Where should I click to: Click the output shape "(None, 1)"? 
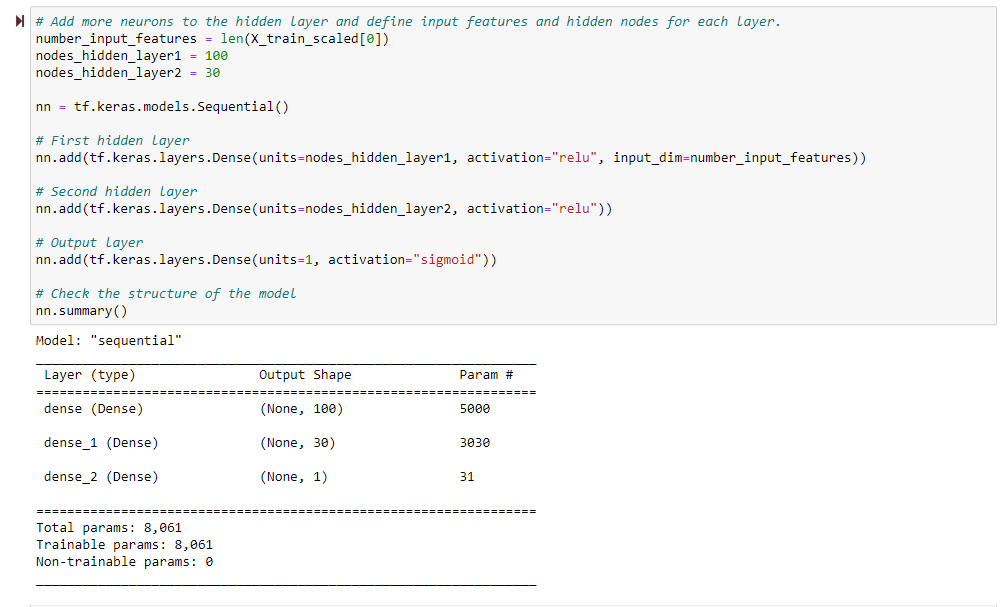click(x=294, y=477)
